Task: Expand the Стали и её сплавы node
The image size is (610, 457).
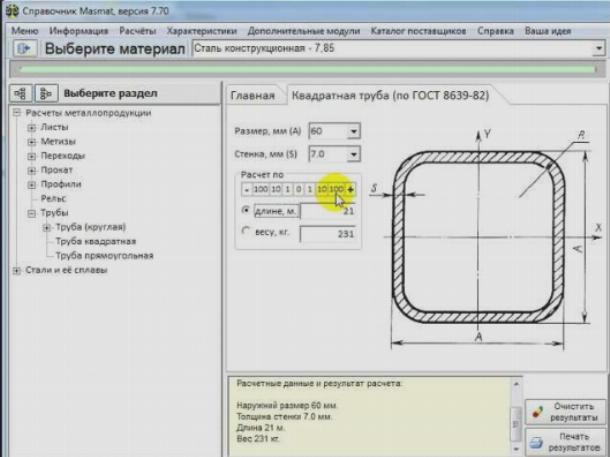Action: [x=16, y=270]
